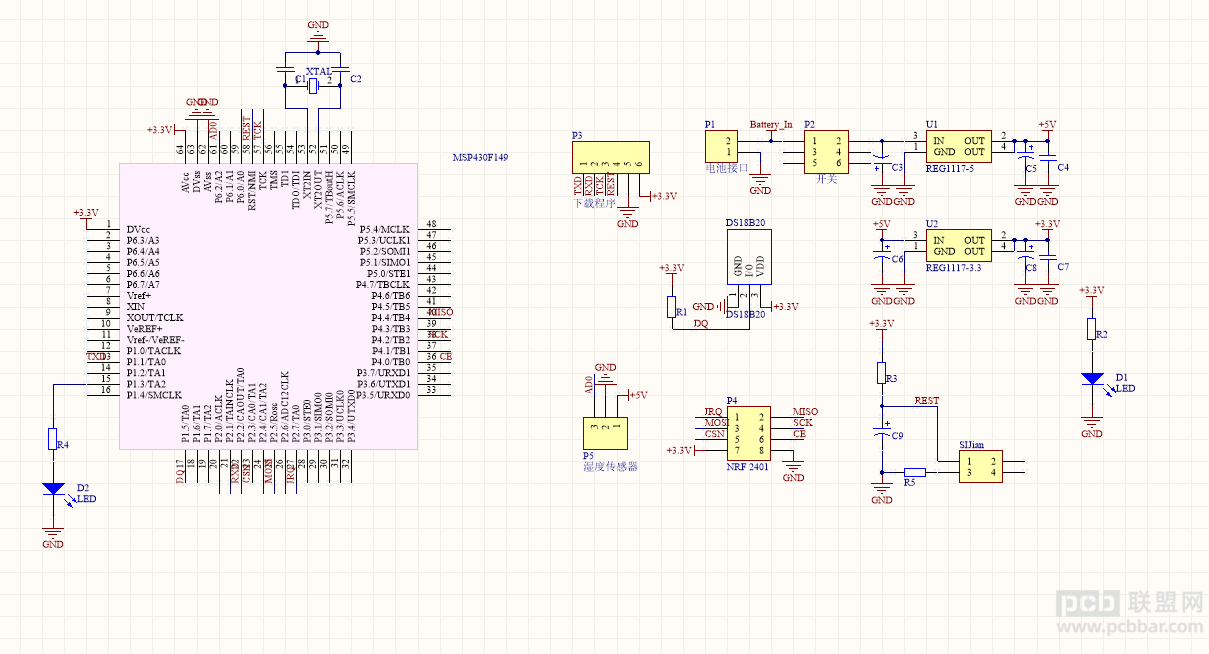Viewport: 1209px width, 654px height.
Task: Select the MSP430F149 text label
Action: point(480,158)
